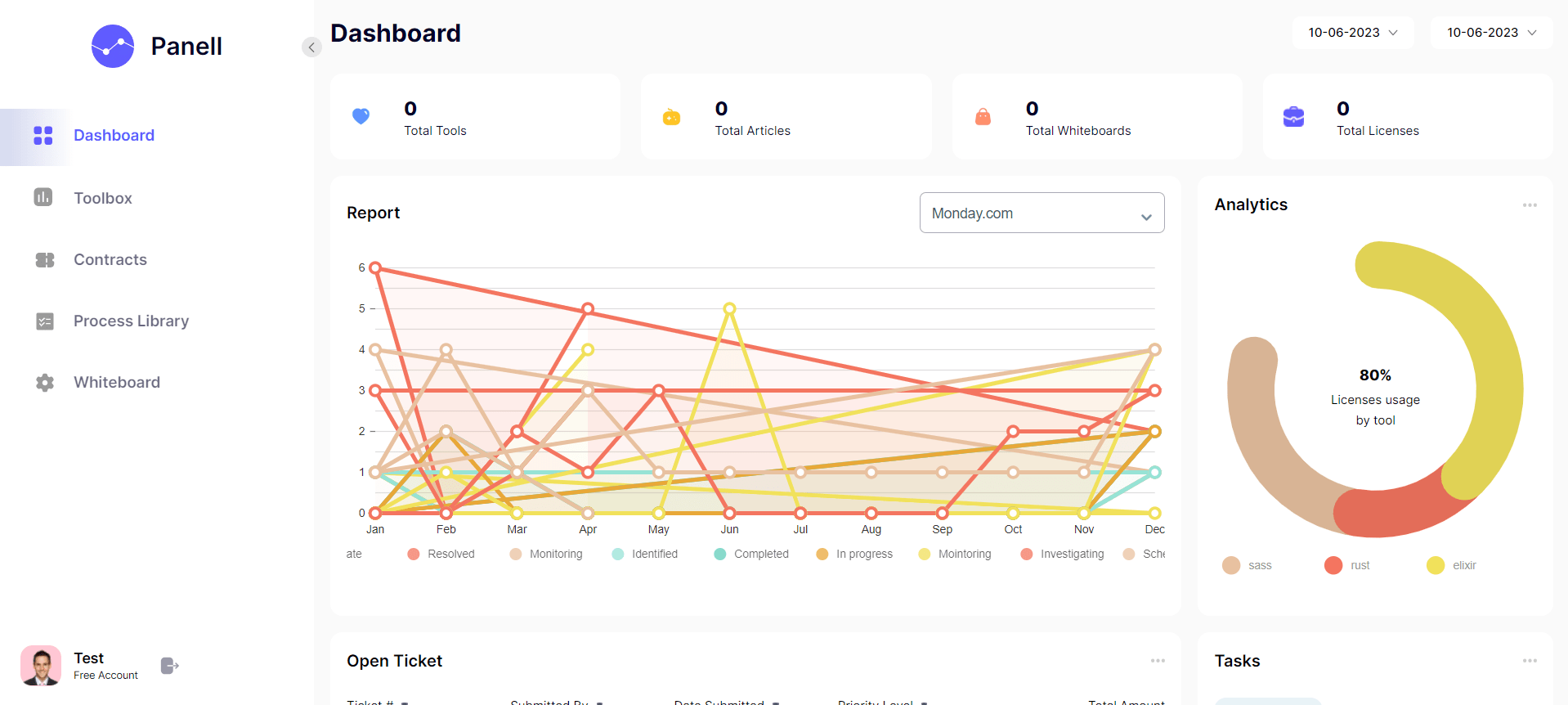Click the Dashboard grid icon in sidebar
This screenshot has width=1568, height=705.
pyautogui.click(x=43, y=136)
